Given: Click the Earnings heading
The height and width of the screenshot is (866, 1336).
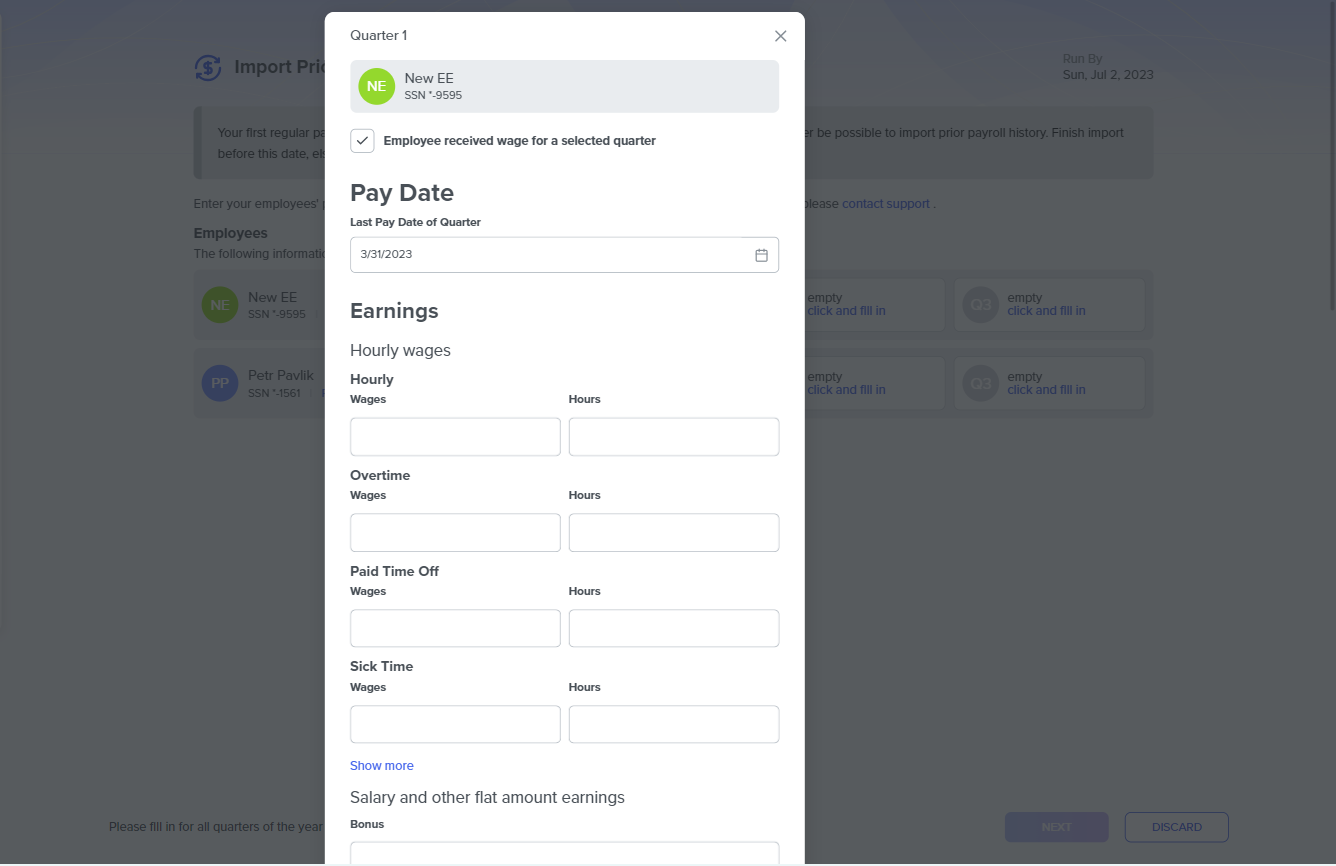Looking at the screenshot, I should click(394, 311).
